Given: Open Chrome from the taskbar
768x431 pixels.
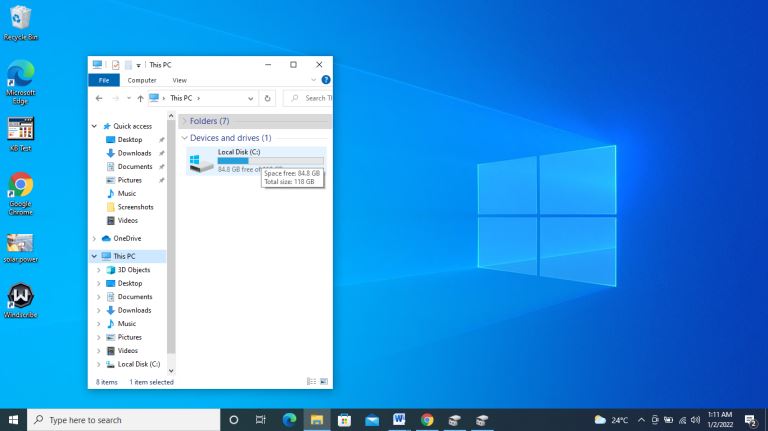Looking at the screenshot, I should click(427, 420).
